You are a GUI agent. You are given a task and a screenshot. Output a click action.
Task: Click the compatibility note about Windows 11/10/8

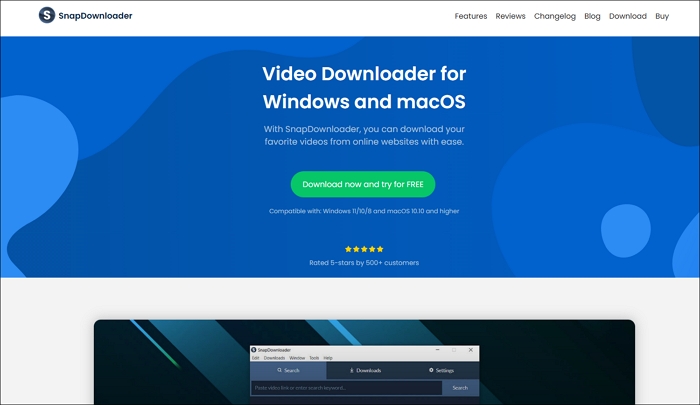(x=364, y=211)
